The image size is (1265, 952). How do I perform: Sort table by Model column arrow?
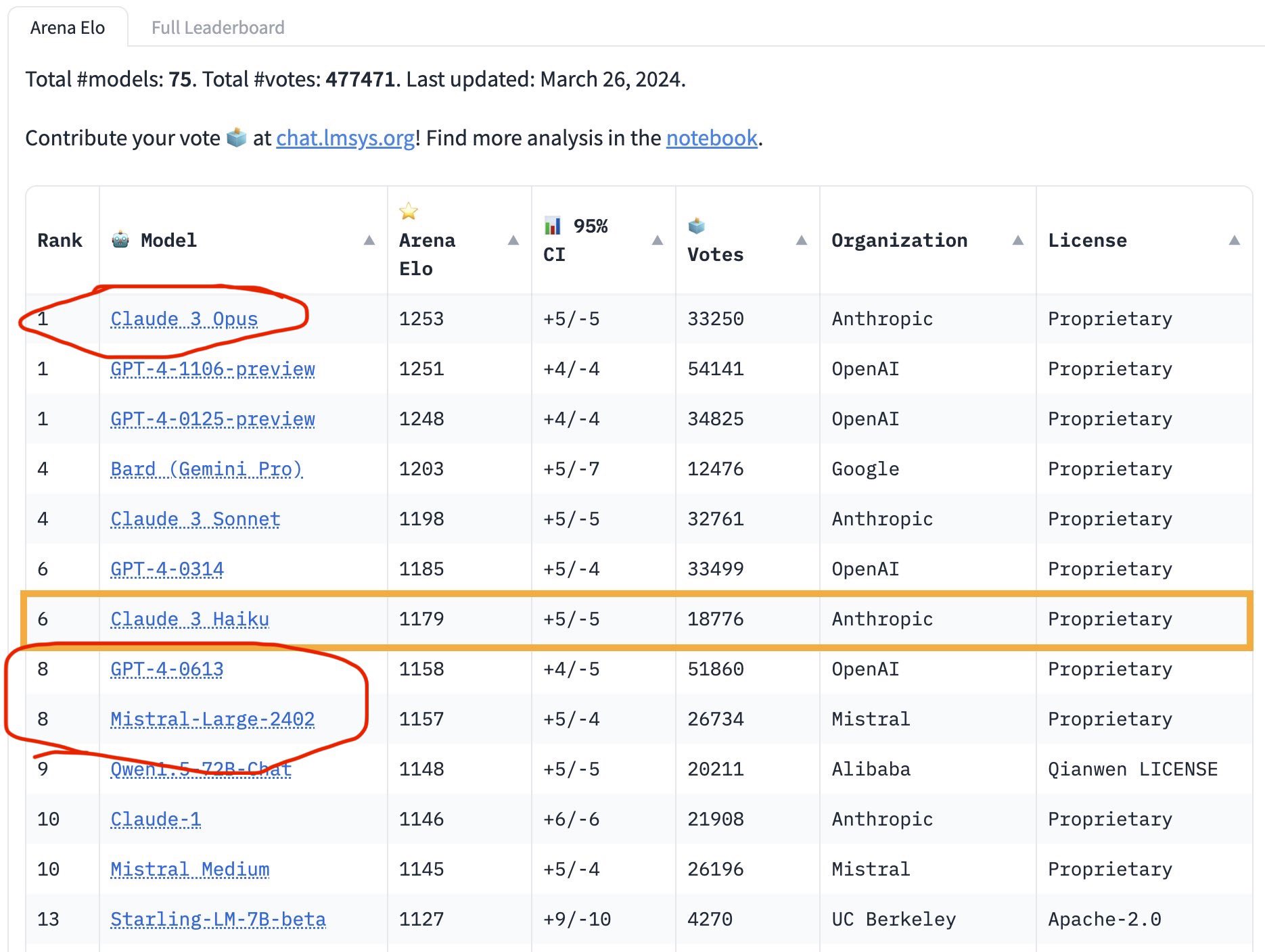coord(369,241)
